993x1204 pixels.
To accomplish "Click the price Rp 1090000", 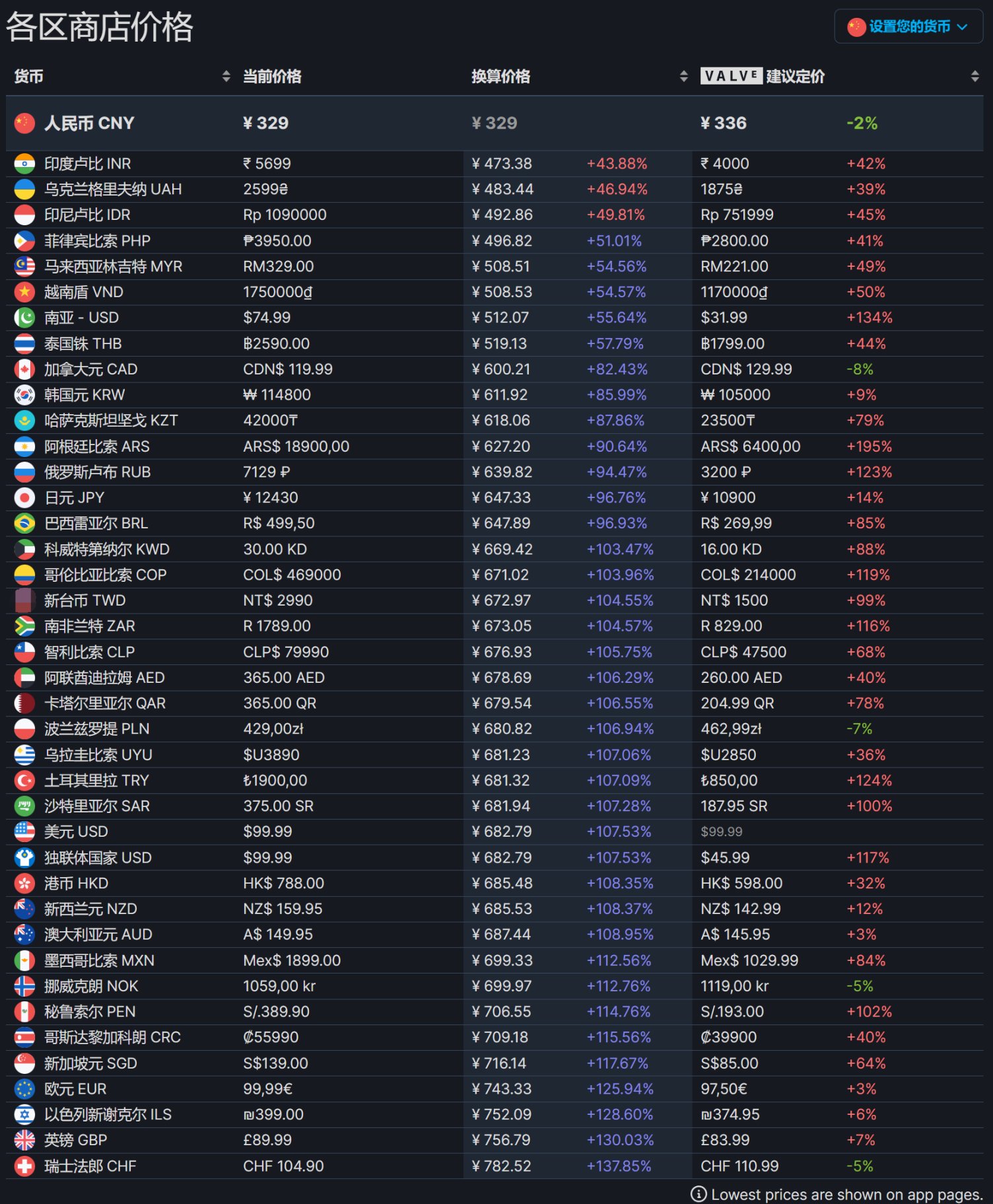I will click(x=285, y=215).
